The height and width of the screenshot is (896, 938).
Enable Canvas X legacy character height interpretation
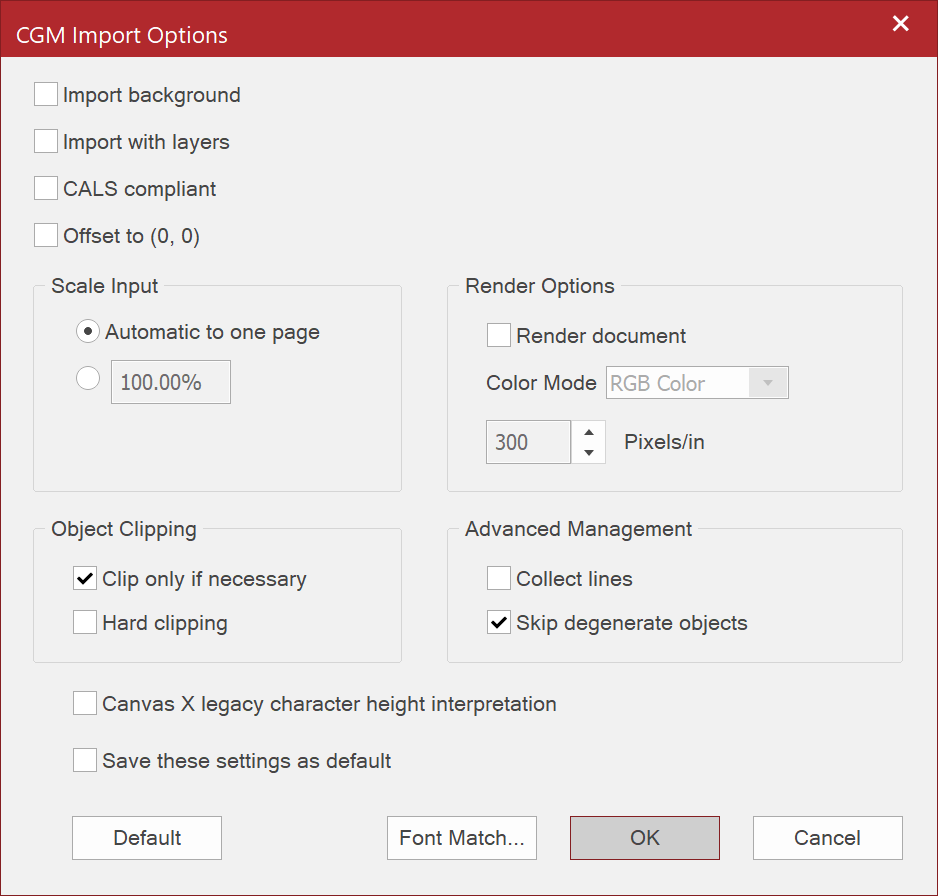[x=85, y=704]
